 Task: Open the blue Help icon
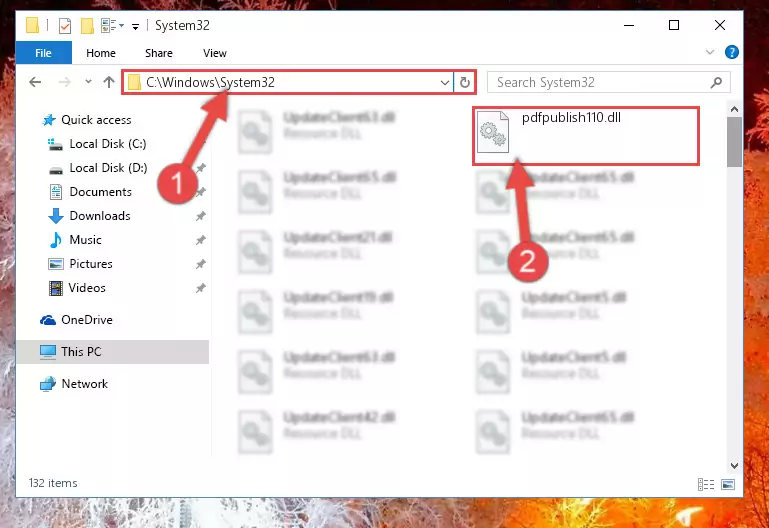731,52
